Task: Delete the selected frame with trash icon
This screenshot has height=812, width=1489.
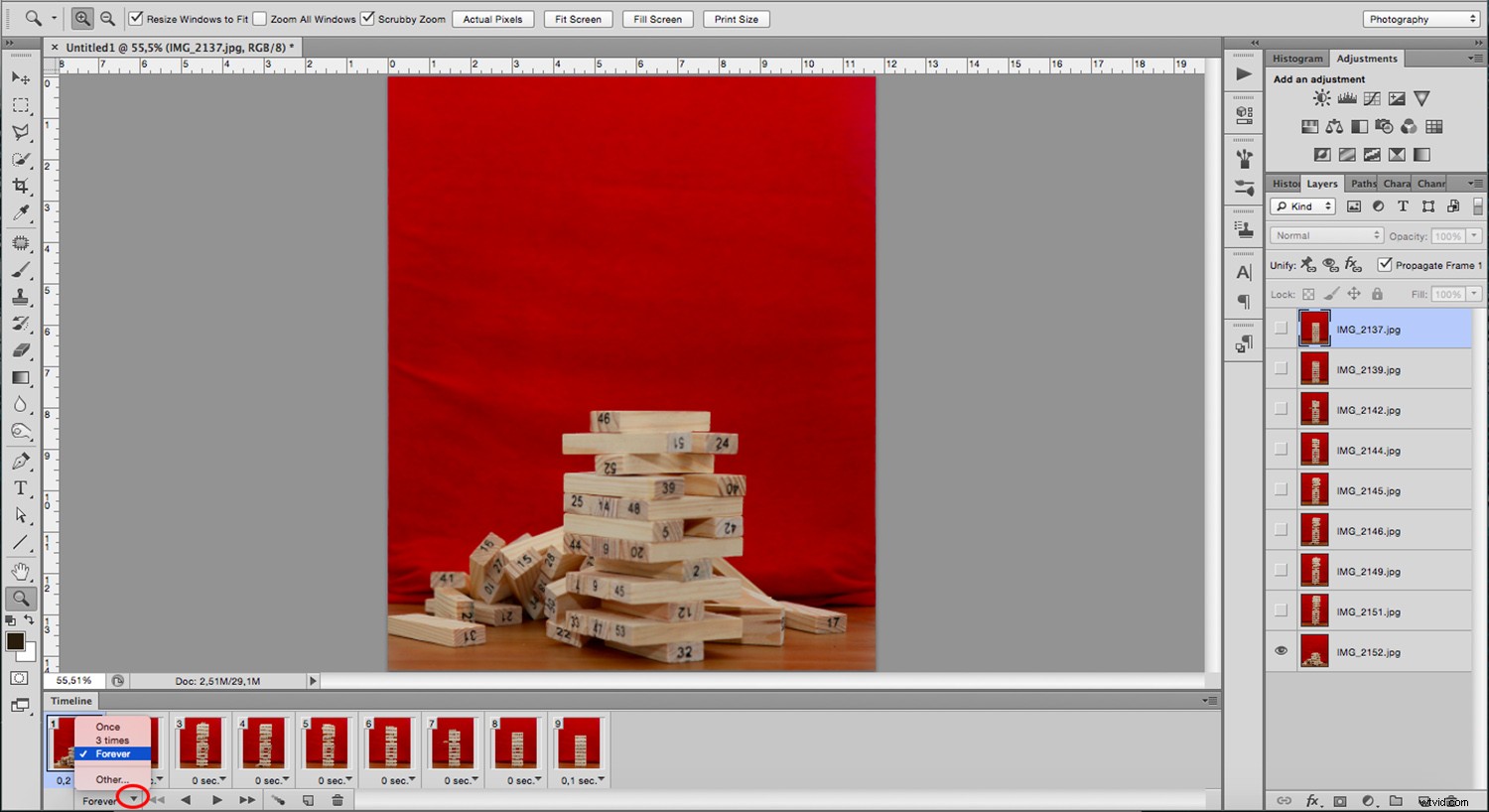Action: pyautogui.click(x=338, y=799)
